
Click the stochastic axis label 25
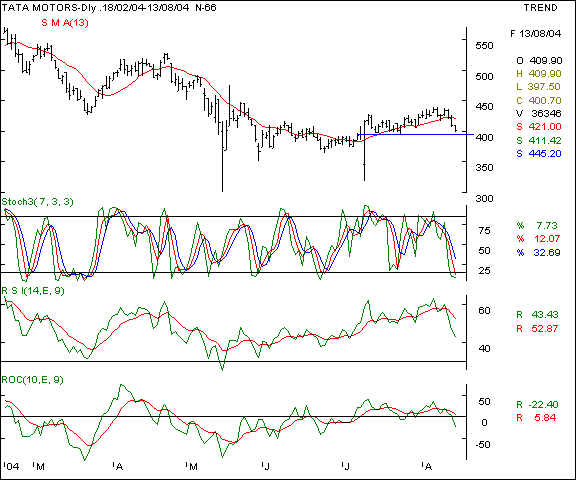pyautogui.click(x=485, y=271)
